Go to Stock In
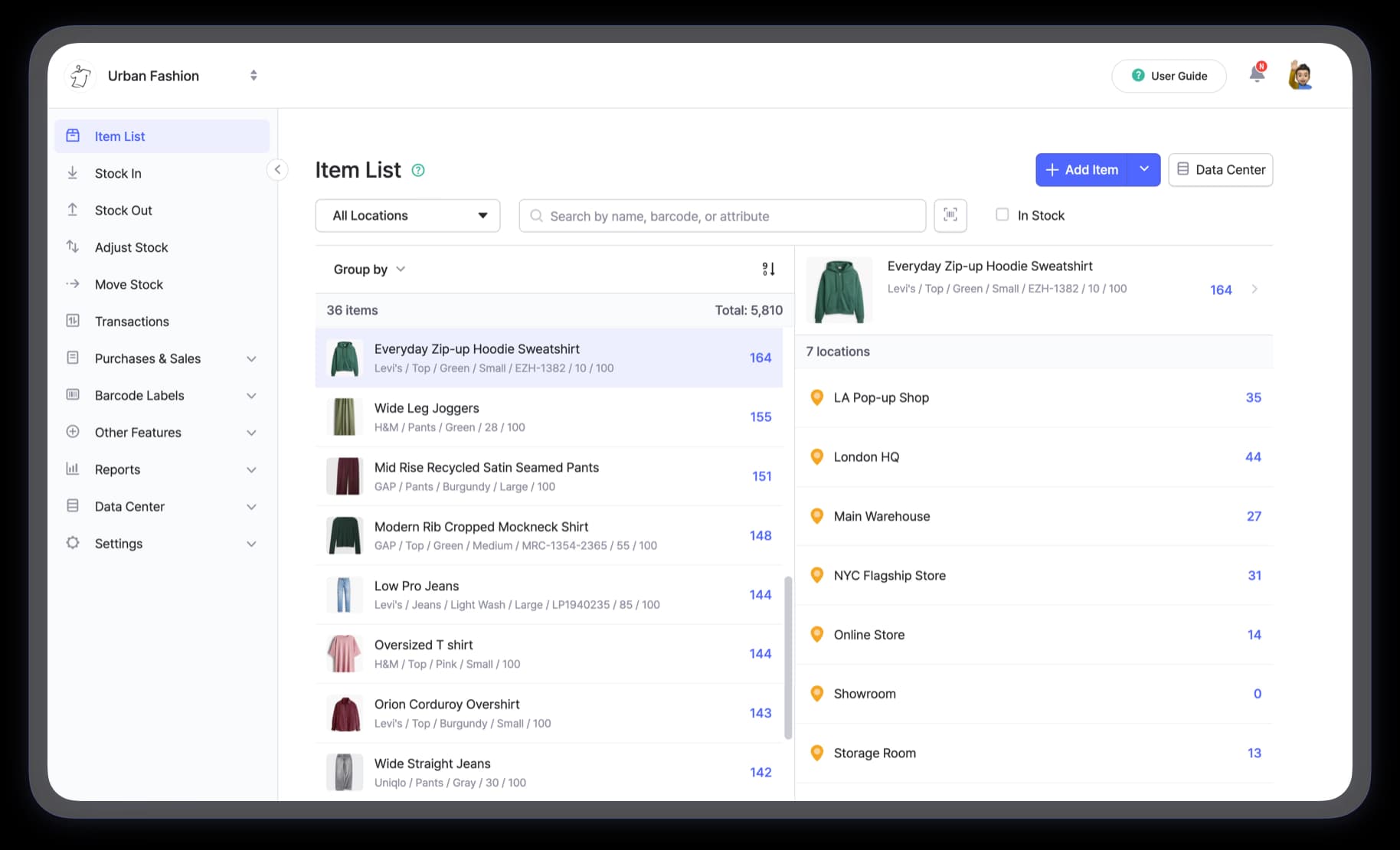This screenshot has height=850, width=1400. click(x=118, y=173)
